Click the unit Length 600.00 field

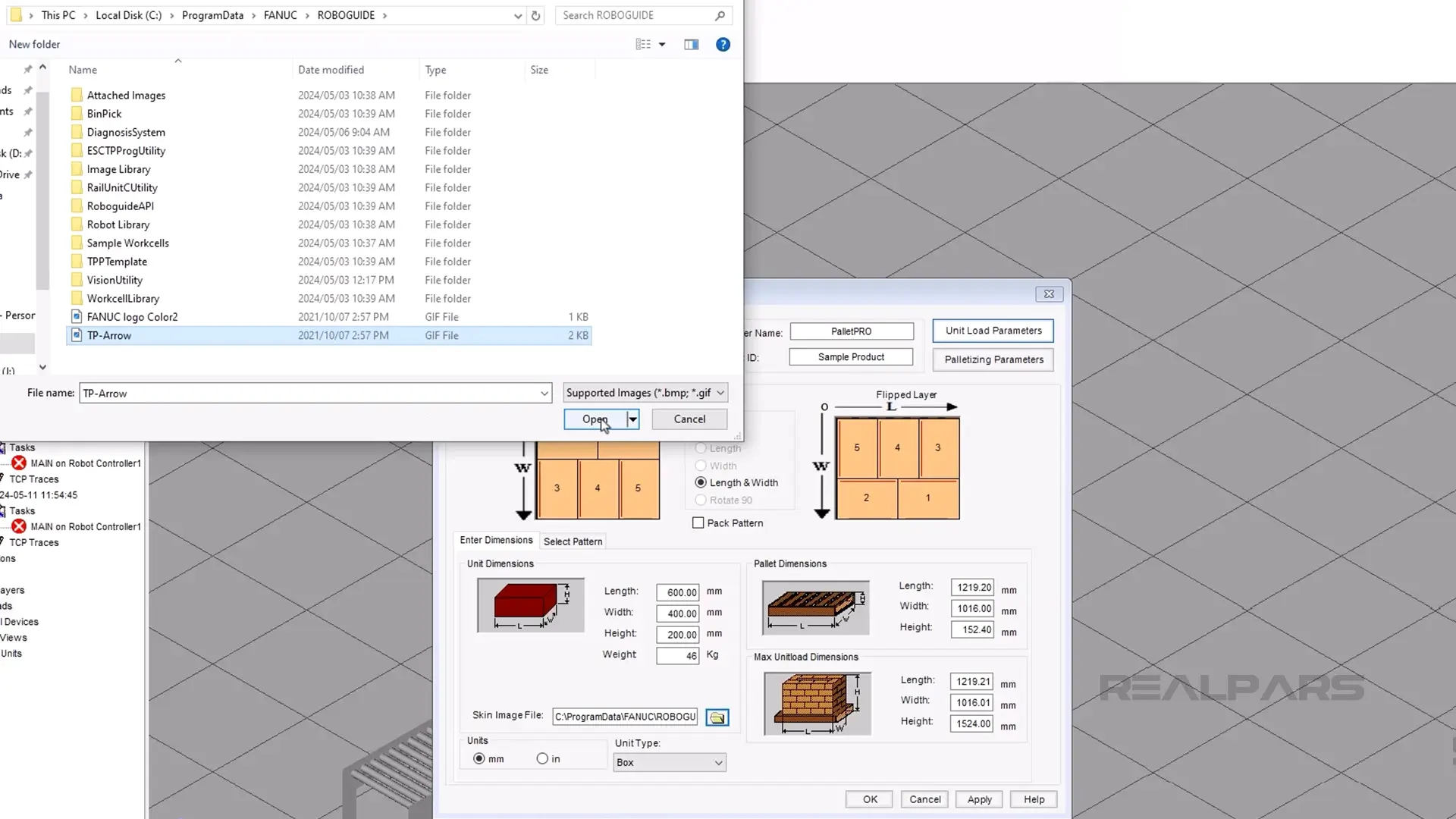coord(677,592)
